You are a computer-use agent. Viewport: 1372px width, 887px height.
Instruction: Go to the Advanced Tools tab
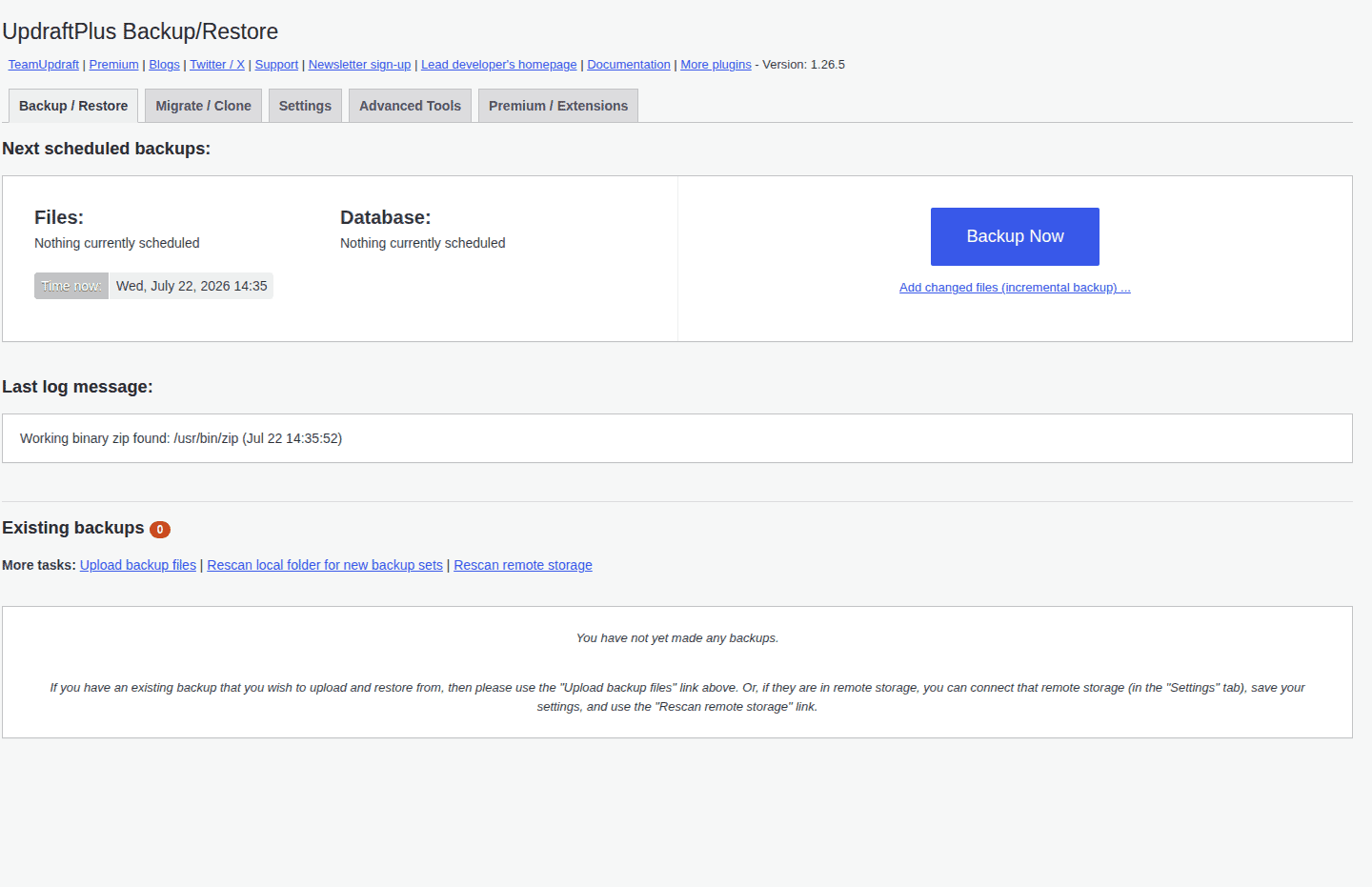(x=410, y=106)
